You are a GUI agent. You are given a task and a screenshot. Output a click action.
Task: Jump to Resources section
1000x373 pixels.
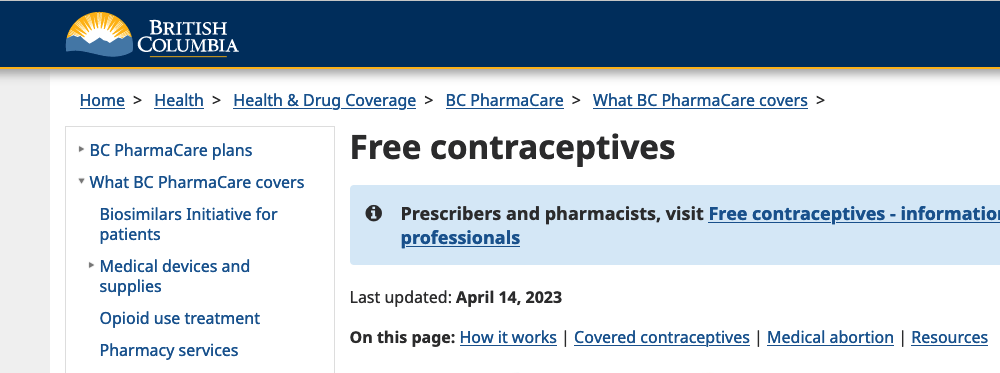(x=950, y=337)
